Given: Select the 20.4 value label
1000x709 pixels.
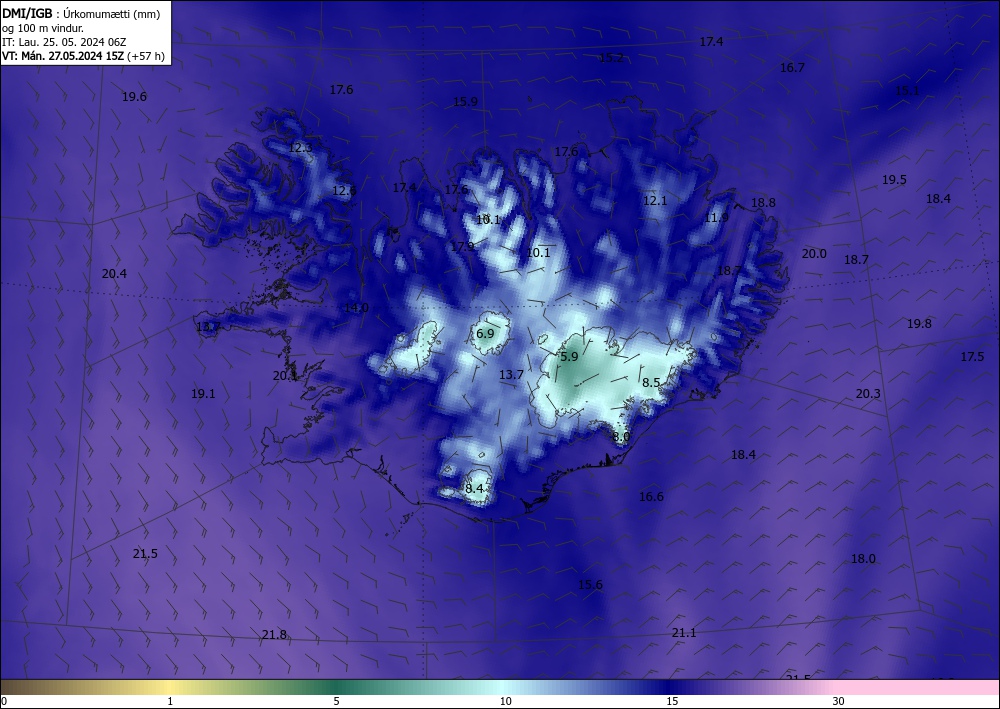Looking at the screenshot, I should click(x=114, y=274).
